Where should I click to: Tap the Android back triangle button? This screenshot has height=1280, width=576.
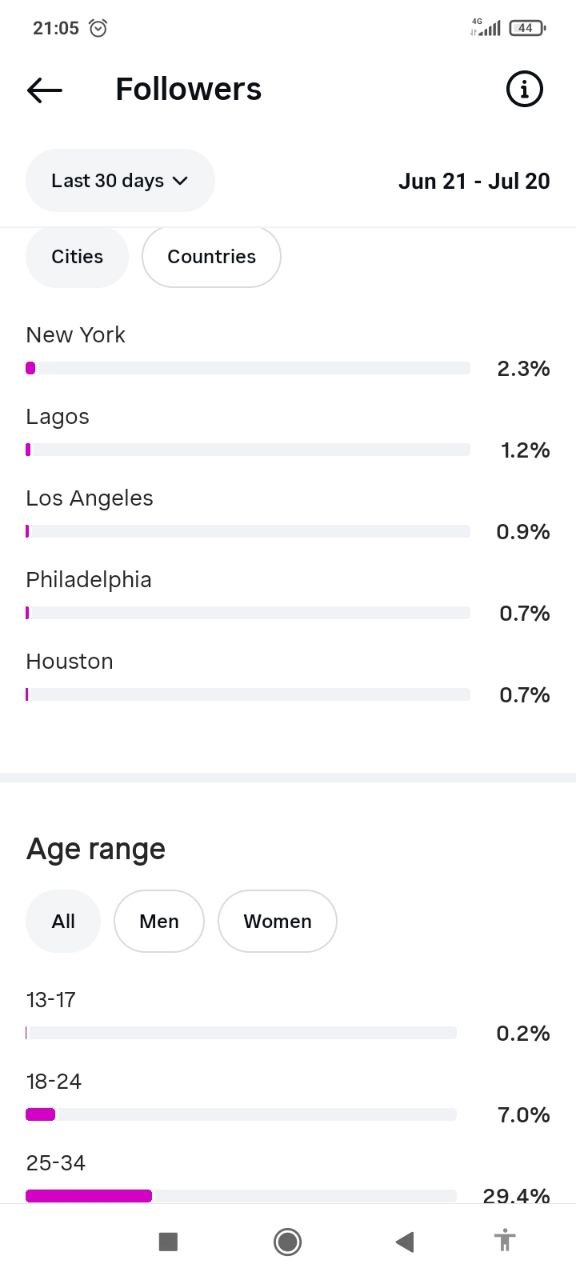[x=405, y=1242]
